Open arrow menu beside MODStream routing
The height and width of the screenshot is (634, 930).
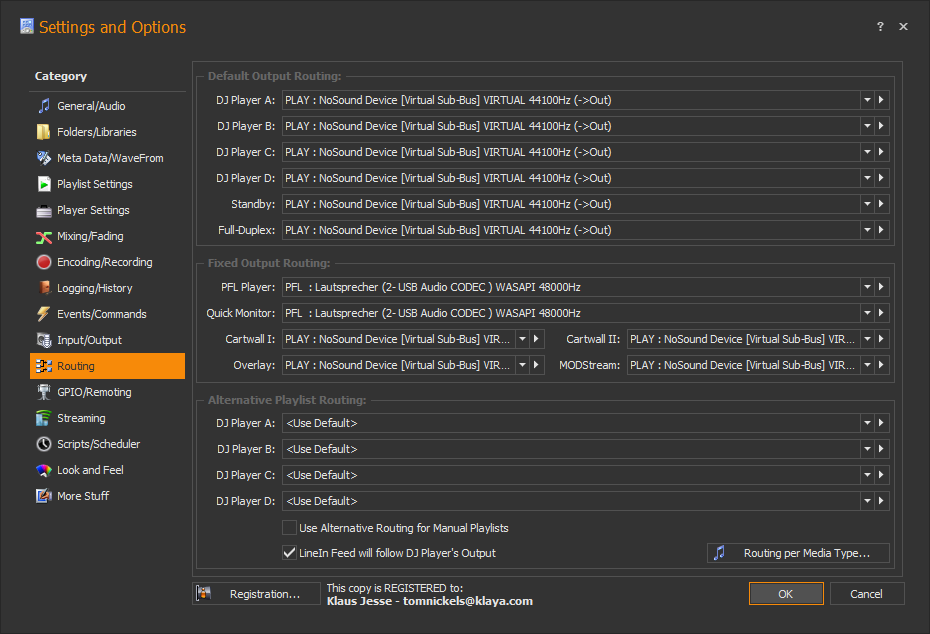[881, 365]
